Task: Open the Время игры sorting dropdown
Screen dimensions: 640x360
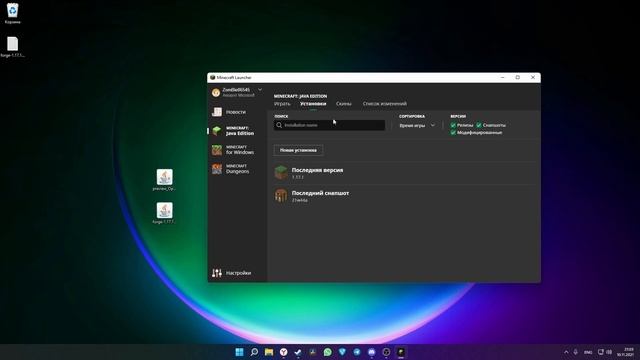Action: click(x=416, y=125)
